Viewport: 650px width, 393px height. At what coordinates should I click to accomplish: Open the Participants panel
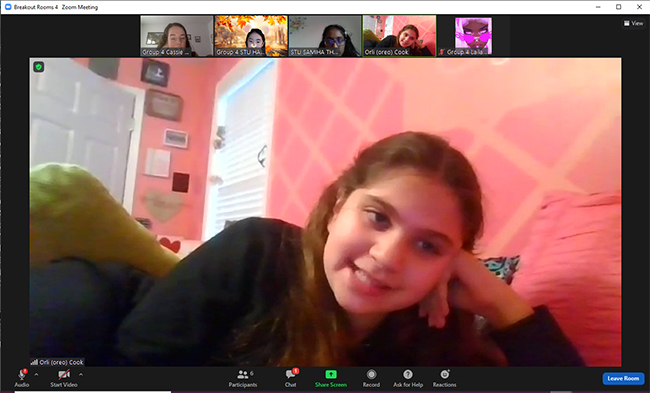pos(243,378)
